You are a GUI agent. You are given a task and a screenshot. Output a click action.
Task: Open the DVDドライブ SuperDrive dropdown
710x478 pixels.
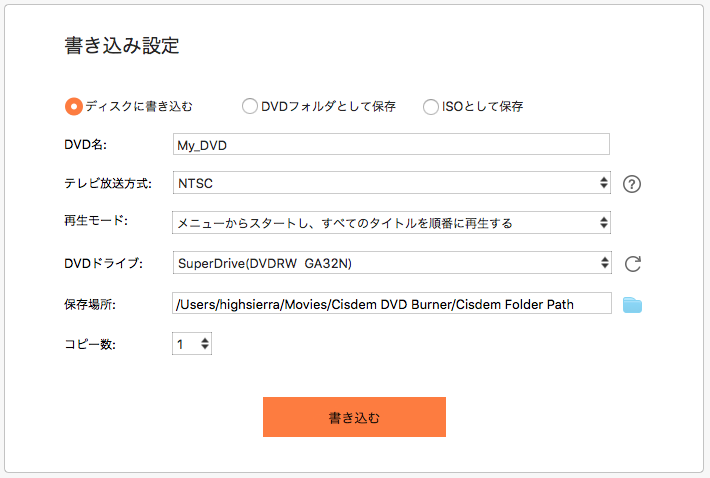[x=392, y=263]
